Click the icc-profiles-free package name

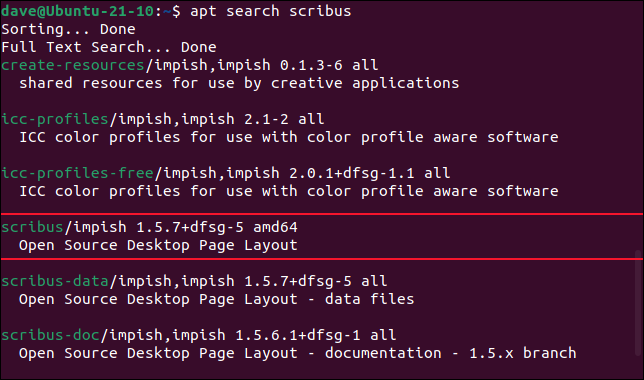click(x=77, y=173)
